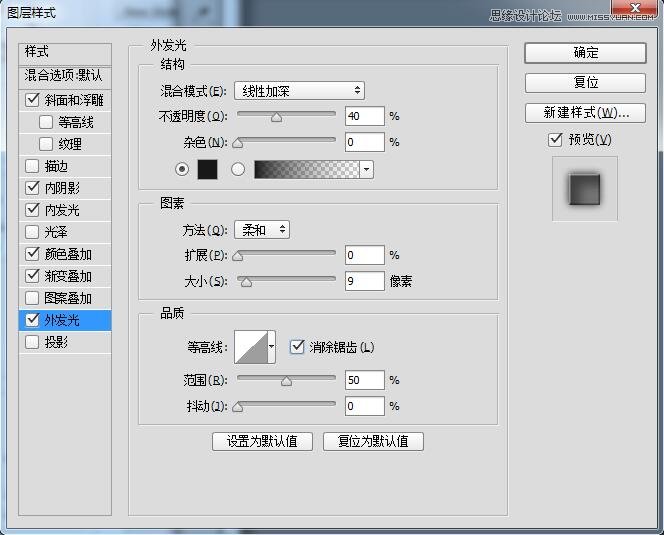
Task: Click the style preview thumbnail
Action: click(x=585, y=188)
